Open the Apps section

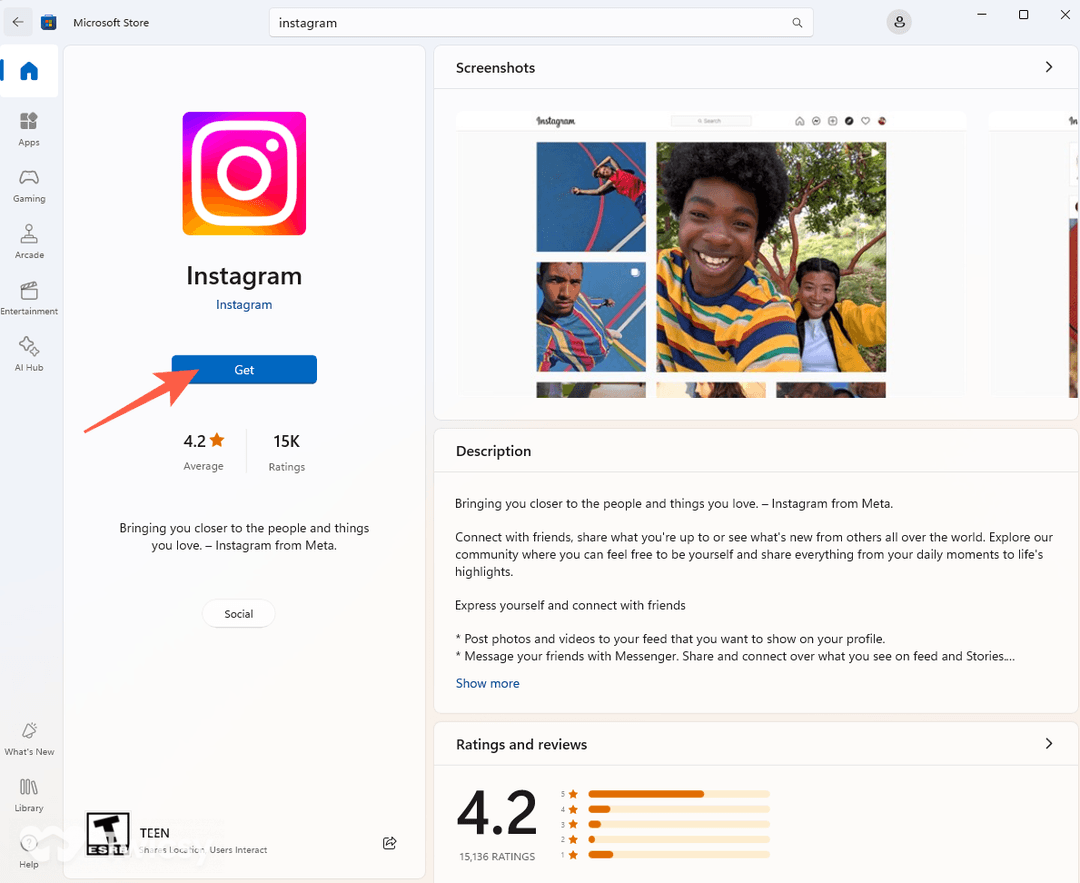click(x=29, y=129)
